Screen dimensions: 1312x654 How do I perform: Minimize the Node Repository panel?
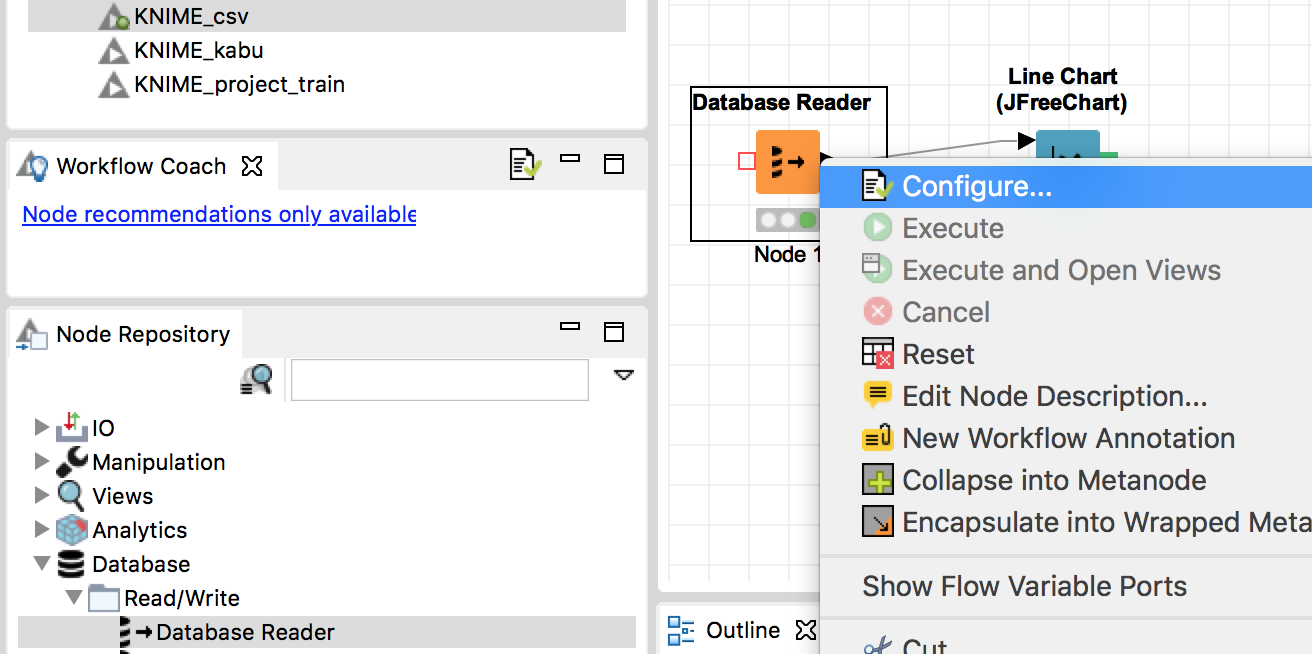[570, 326]
